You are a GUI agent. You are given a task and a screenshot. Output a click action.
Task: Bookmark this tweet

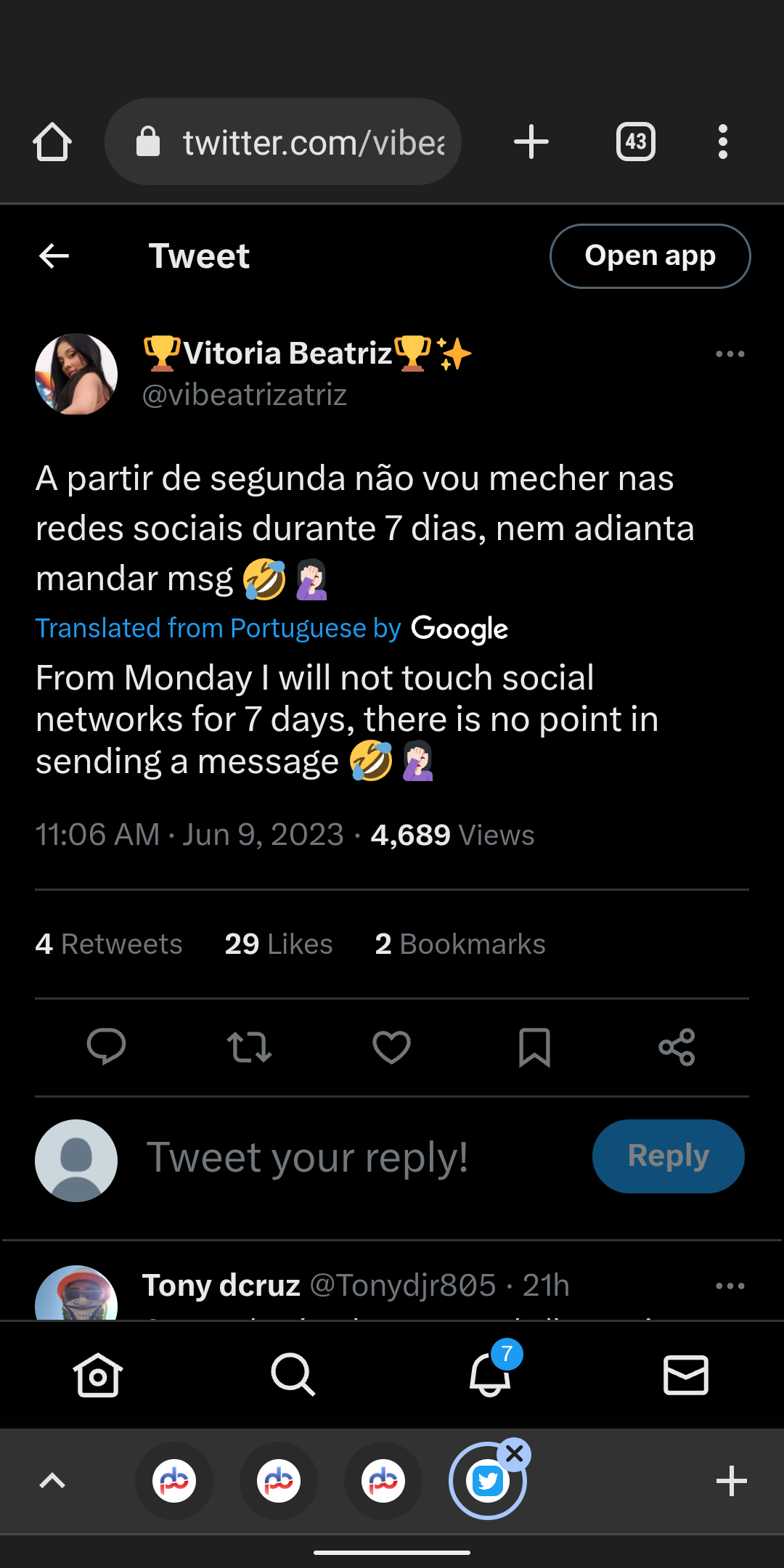tap(534, 1047)
